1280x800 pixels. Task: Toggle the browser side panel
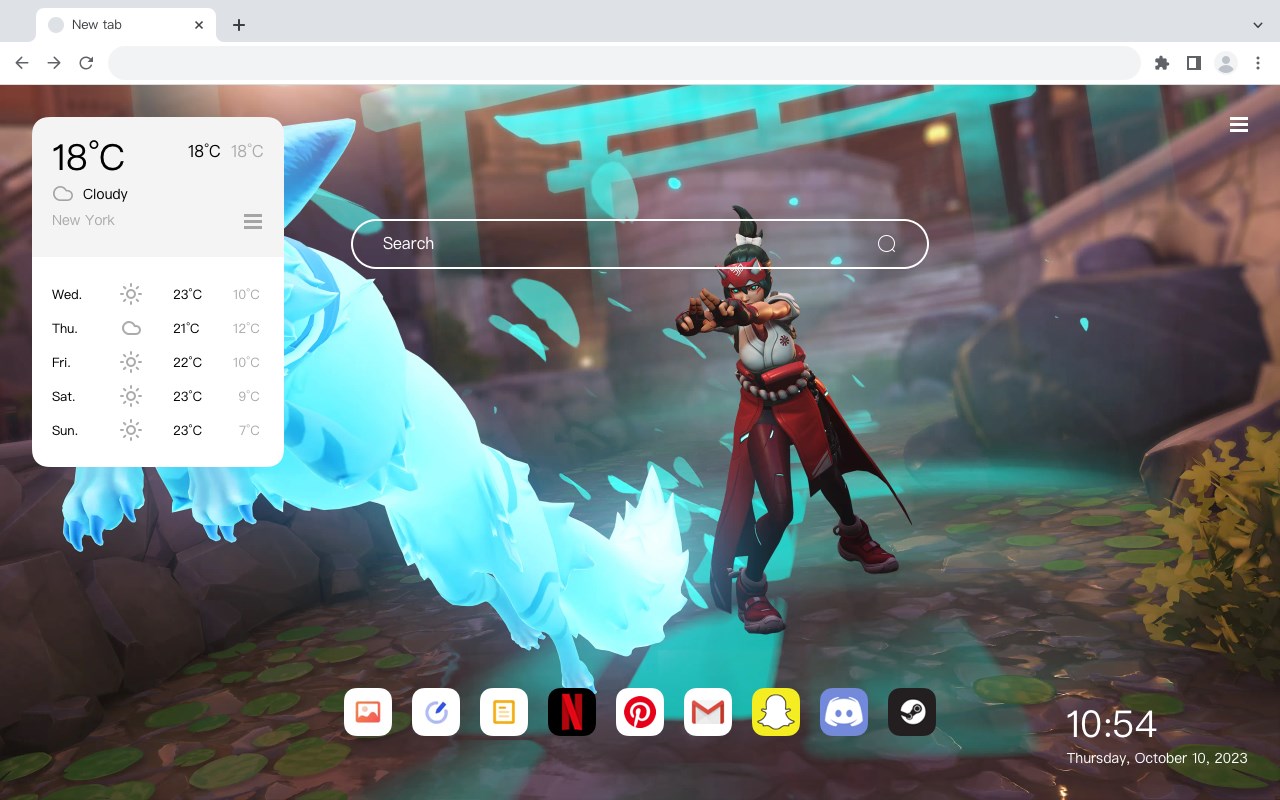1193,63
